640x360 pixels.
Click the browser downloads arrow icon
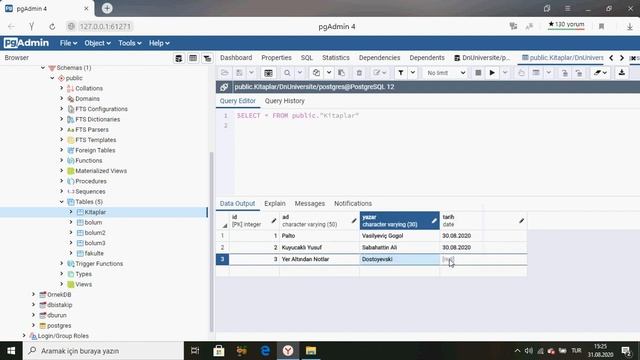tap(630, 27)
